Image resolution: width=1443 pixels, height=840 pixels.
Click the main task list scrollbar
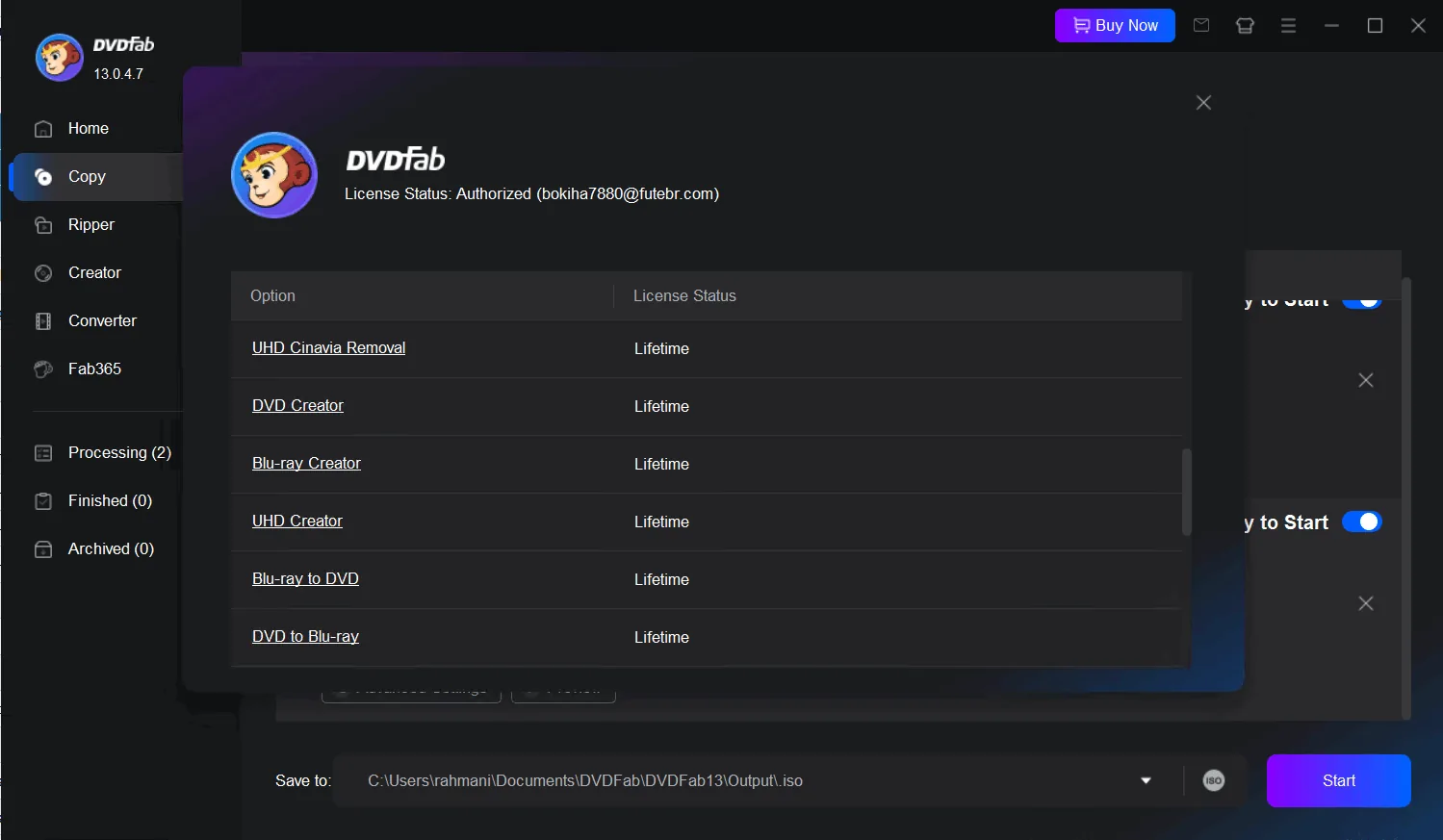pyautogui.click(x=1406, y=498)
